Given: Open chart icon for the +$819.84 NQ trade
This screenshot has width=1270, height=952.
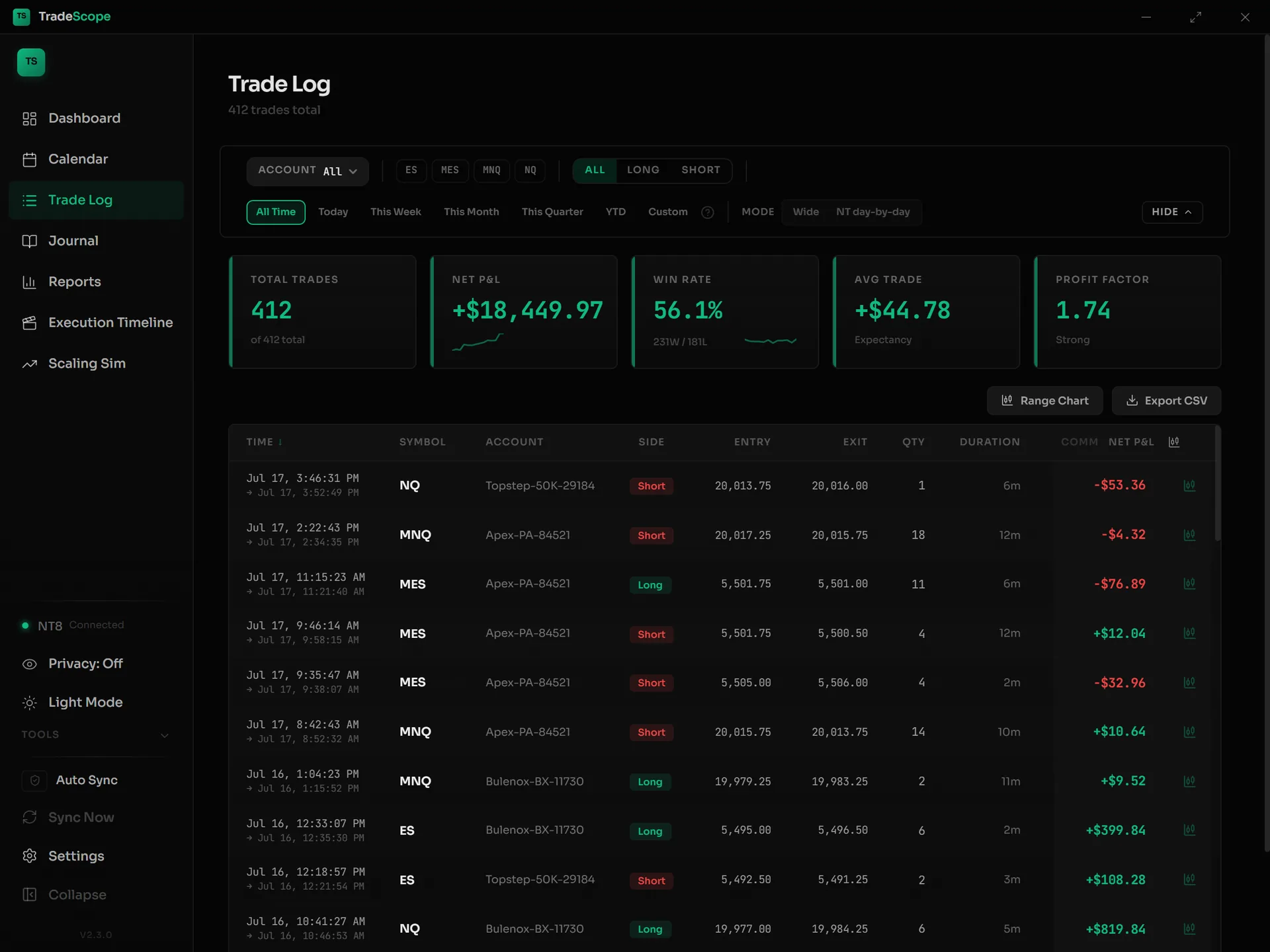Looking at the screenshot, I should point(1189,929).
